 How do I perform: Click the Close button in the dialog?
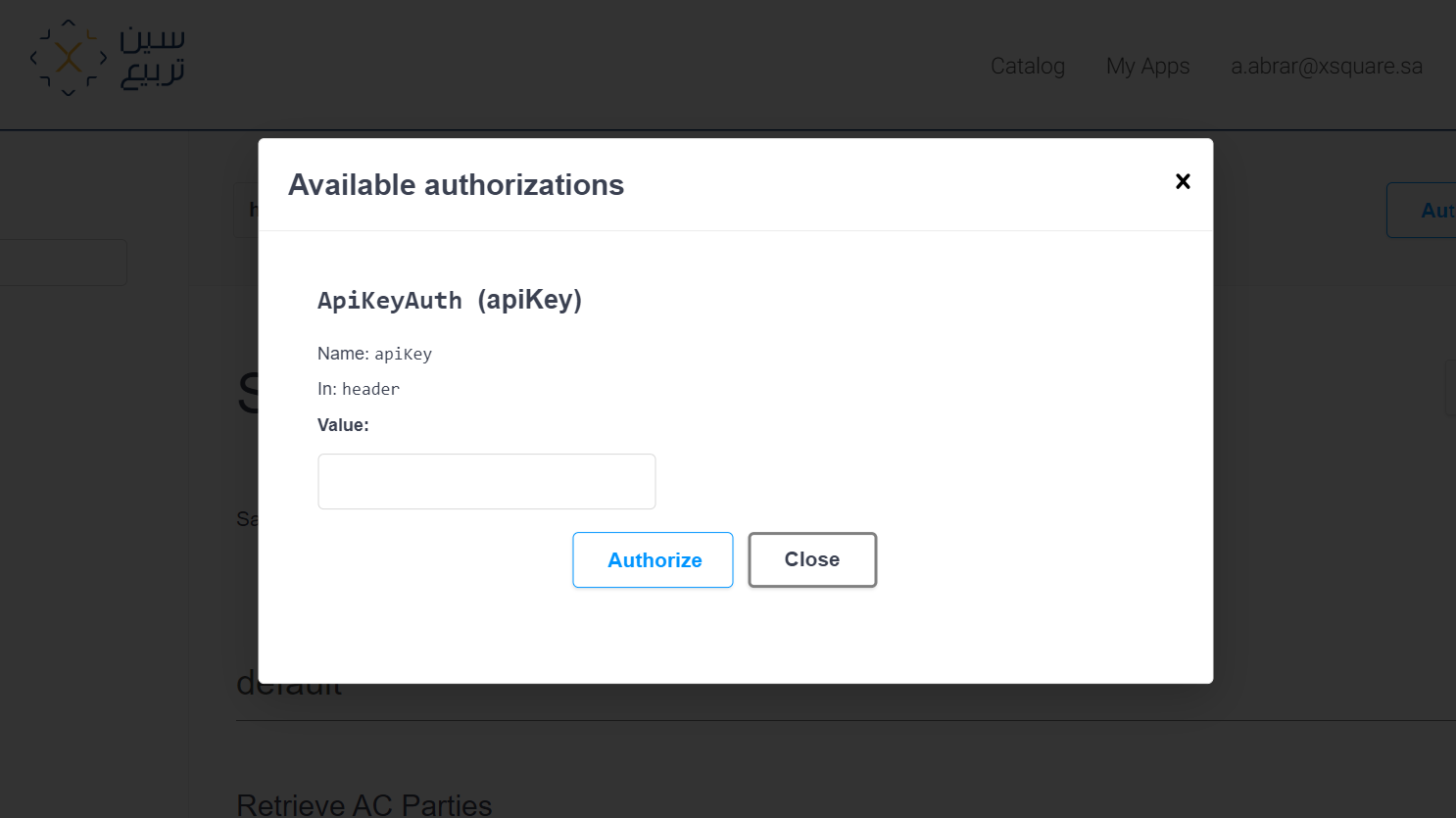(x=812, y=560)
